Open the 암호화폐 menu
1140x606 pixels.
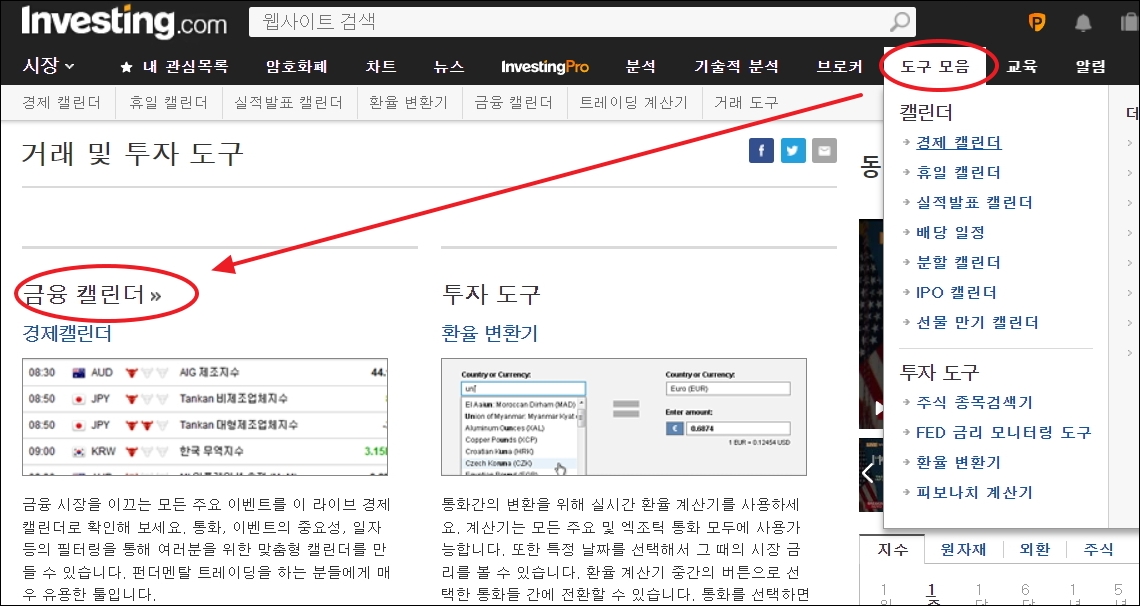coord(297,67)
